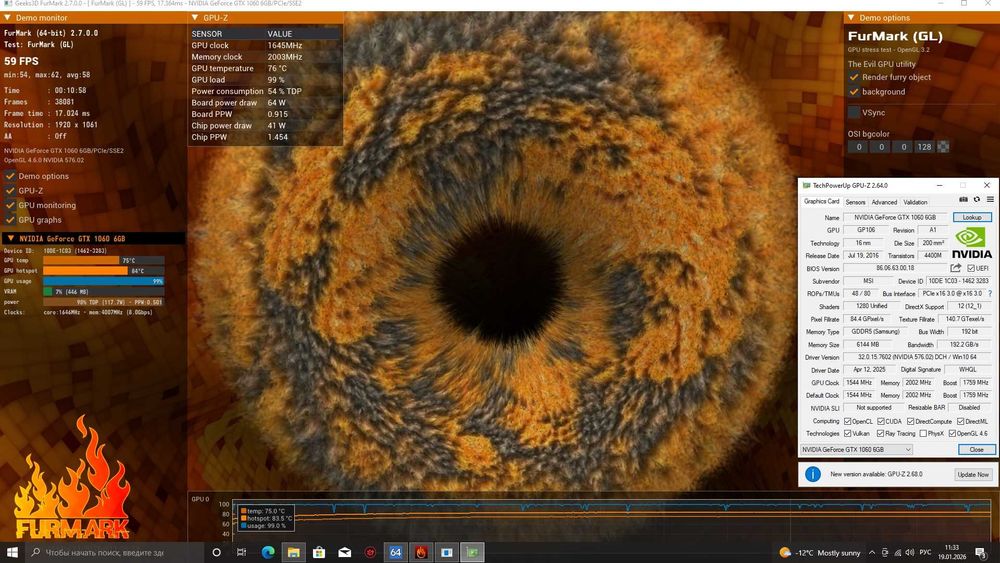Open Mail app from taskbar
This screenshot has height=563, width=1000.
[344, 552]
